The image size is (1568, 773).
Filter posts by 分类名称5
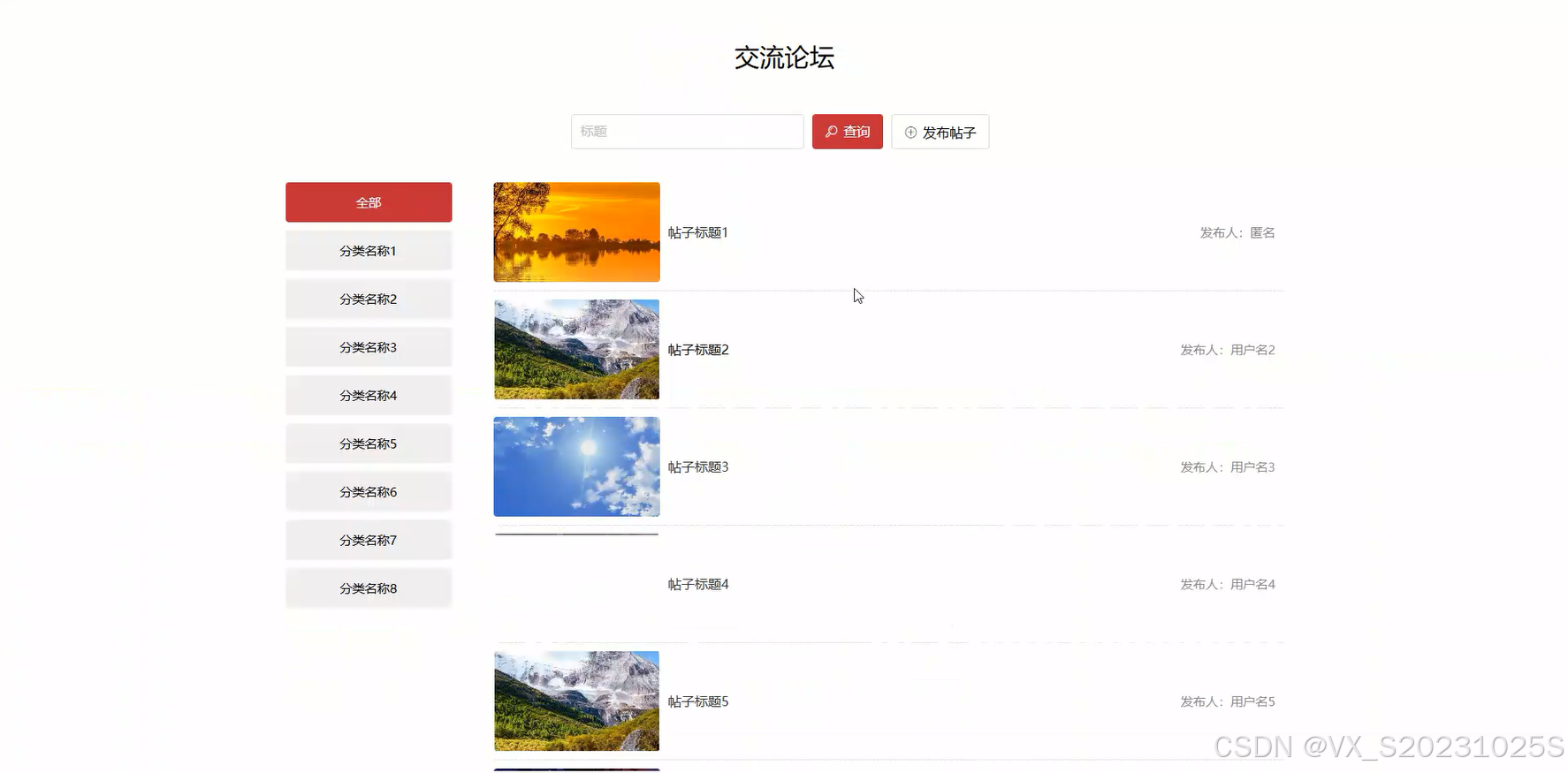[x=369, y=443]
